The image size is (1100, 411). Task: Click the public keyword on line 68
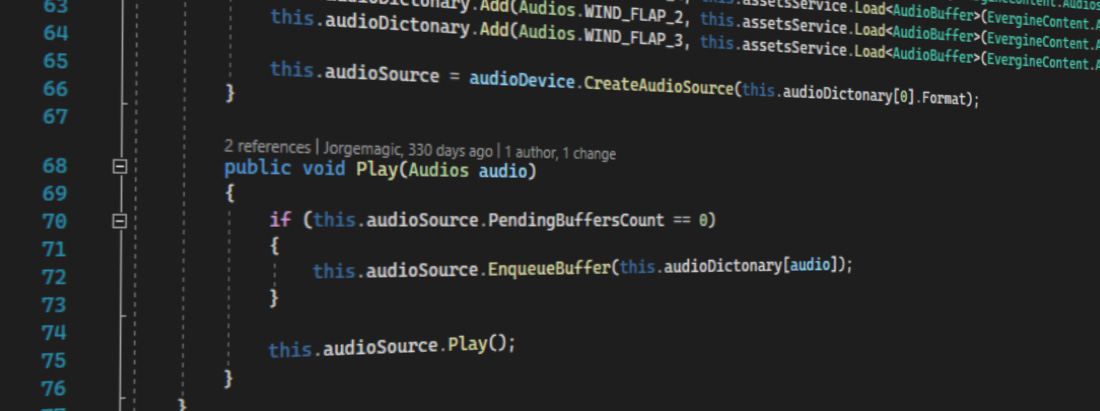pyautogui.click(x=258, y=170)
